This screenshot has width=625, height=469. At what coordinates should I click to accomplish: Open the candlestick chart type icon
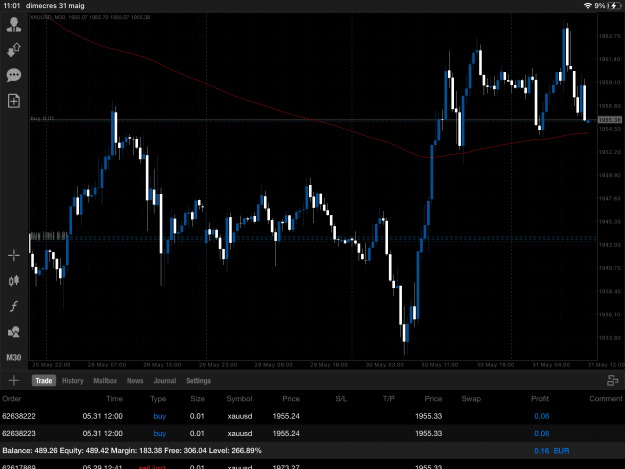coord(14,281)
